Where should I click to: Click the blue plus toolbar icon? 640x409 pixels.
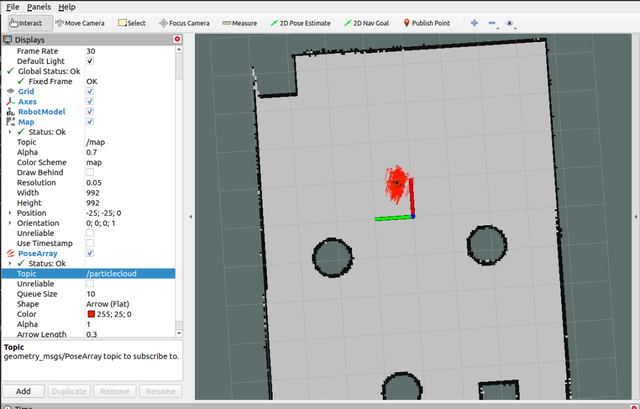474,23
